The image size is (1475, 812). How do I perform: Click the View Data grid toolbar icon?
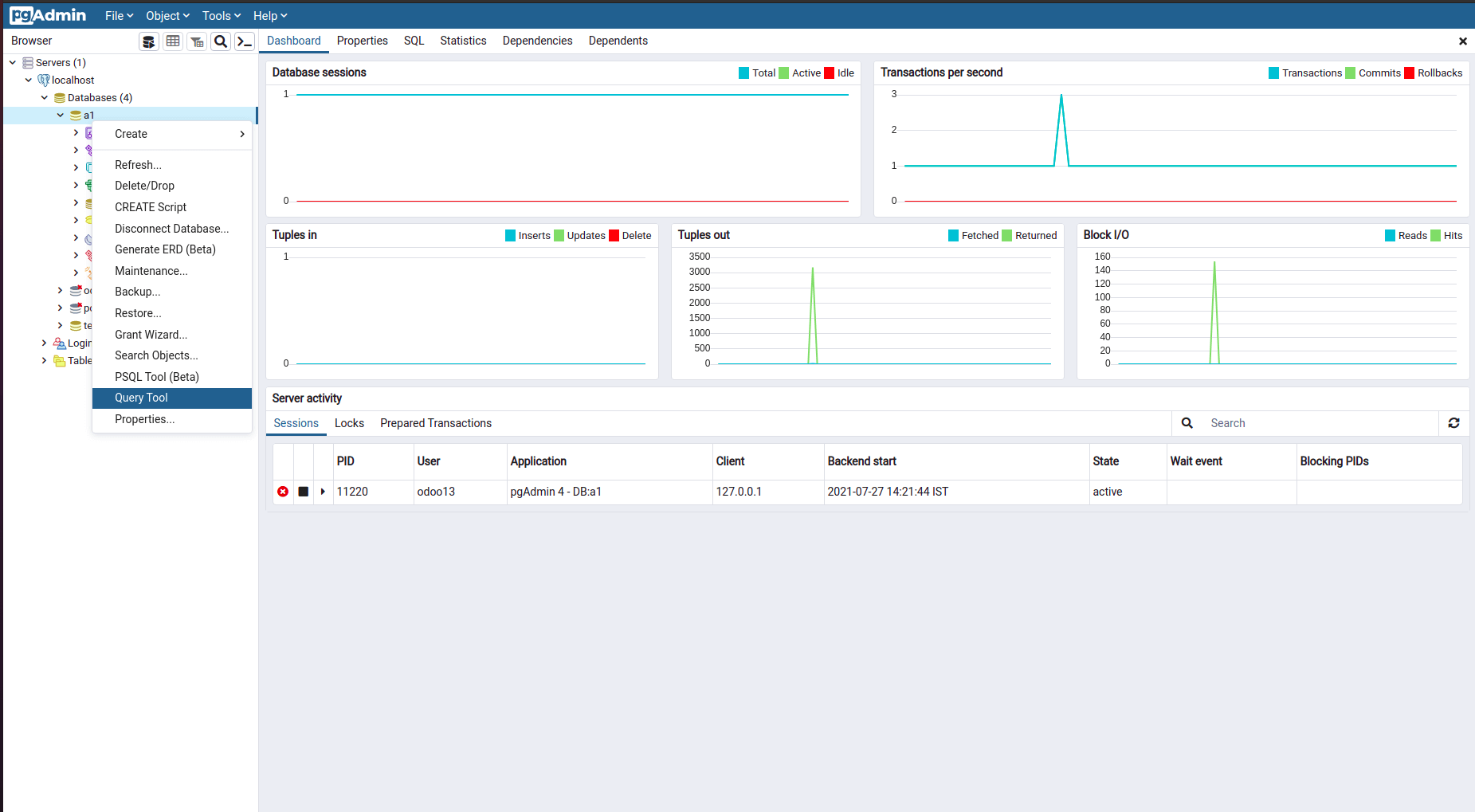click(x=173, y=41)
